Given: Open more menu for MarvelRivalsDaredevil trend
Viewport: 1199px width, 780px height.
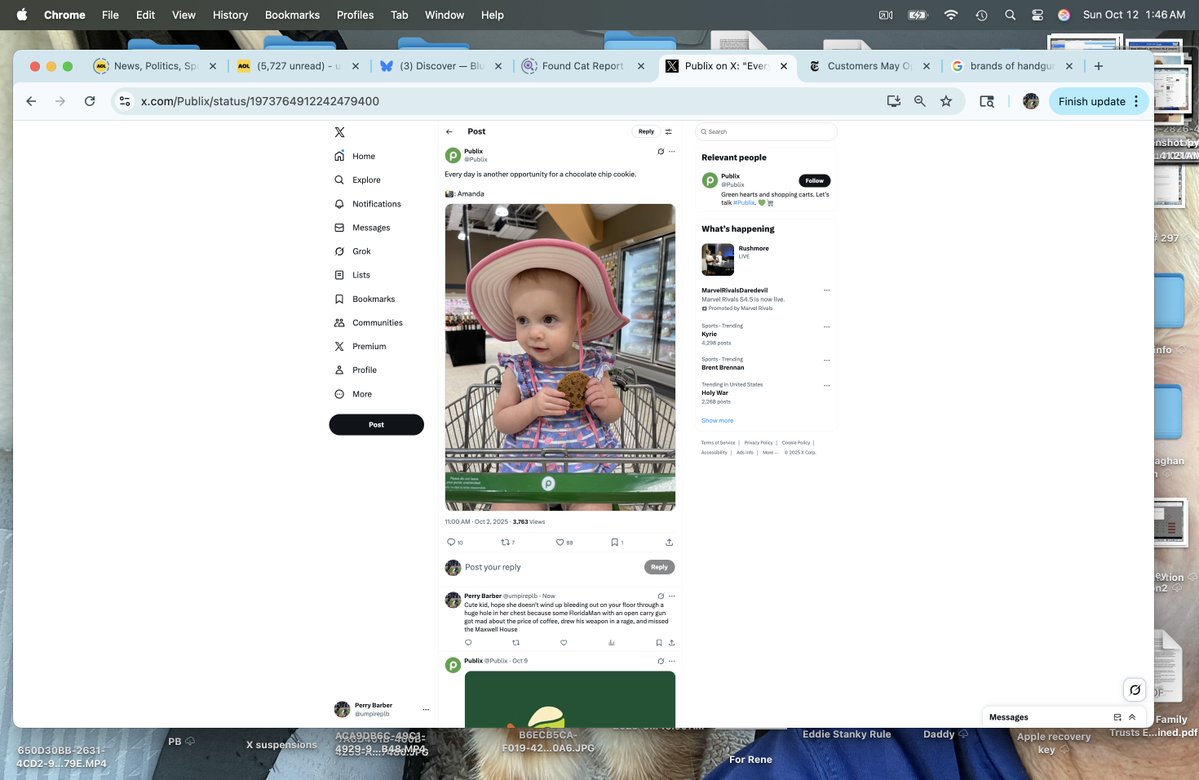Looking at the screenshot, I should tap(827, 291).
